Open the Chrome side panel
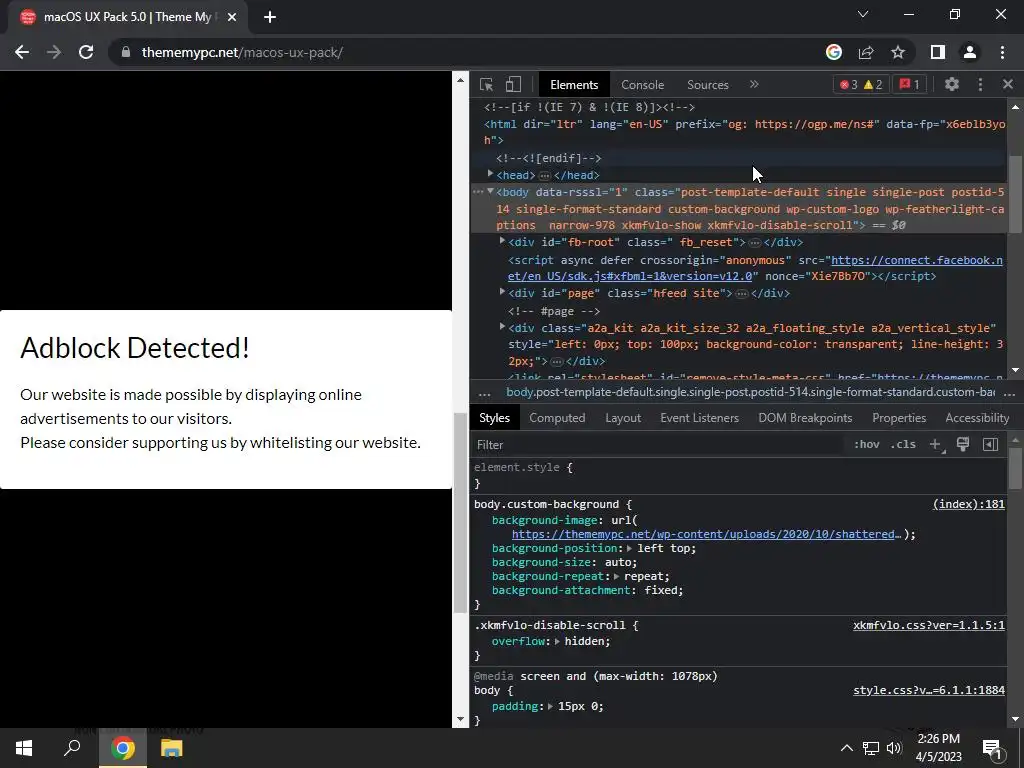 (938, 52)
